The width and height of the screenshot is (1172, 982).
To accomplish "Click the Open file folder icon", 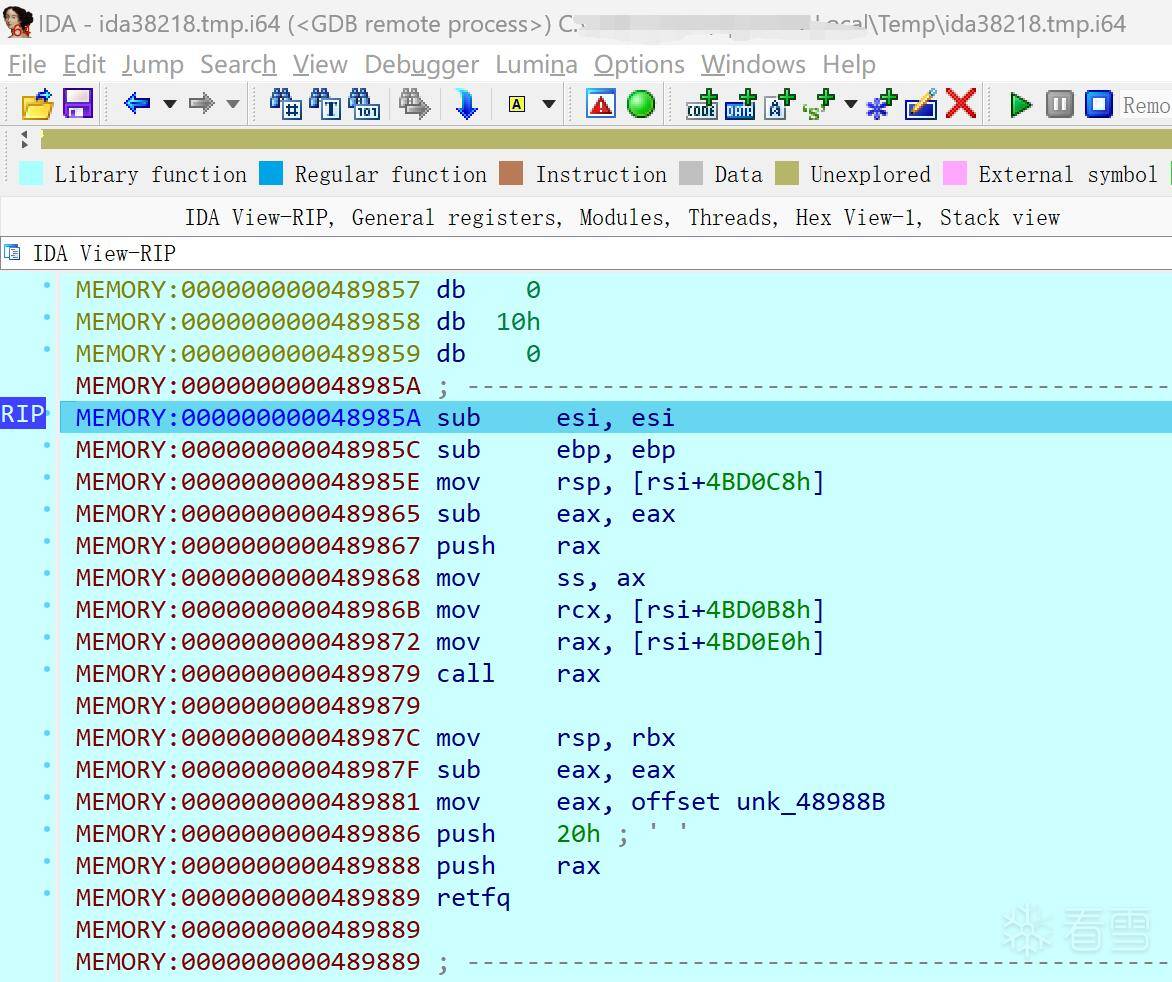I will (x=37, y=104).
